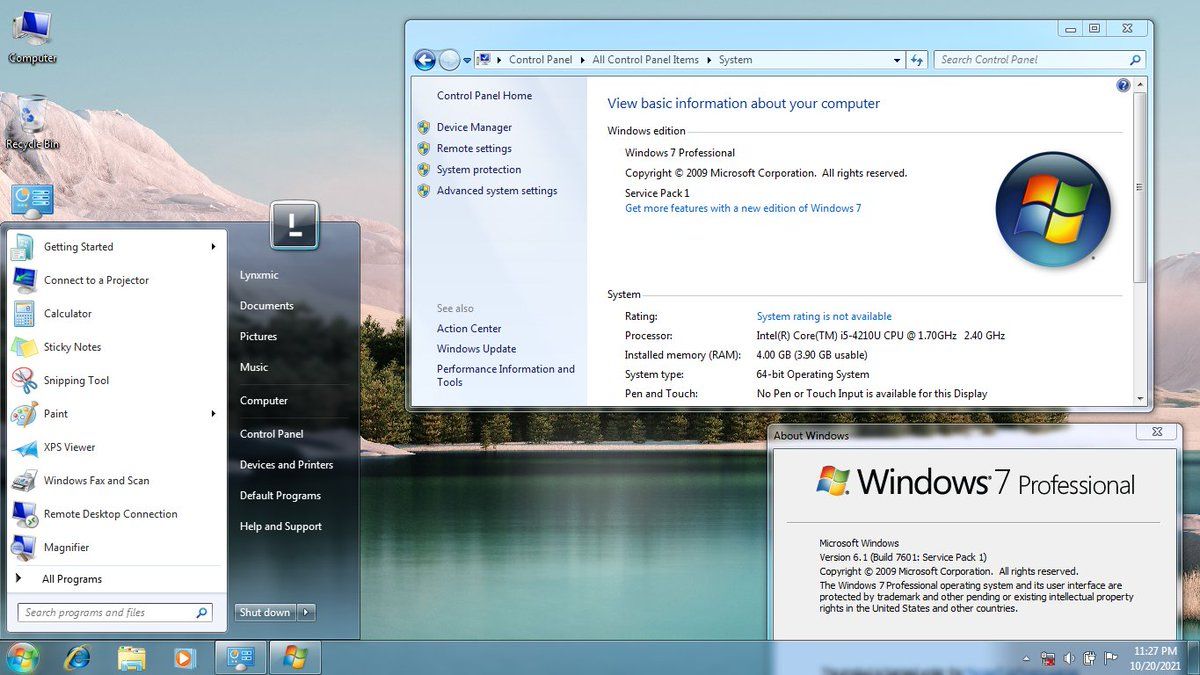Launch Snipping Tool from Start menu
The width and height of the screenshot is (1200, 675).
click(76, 381)
